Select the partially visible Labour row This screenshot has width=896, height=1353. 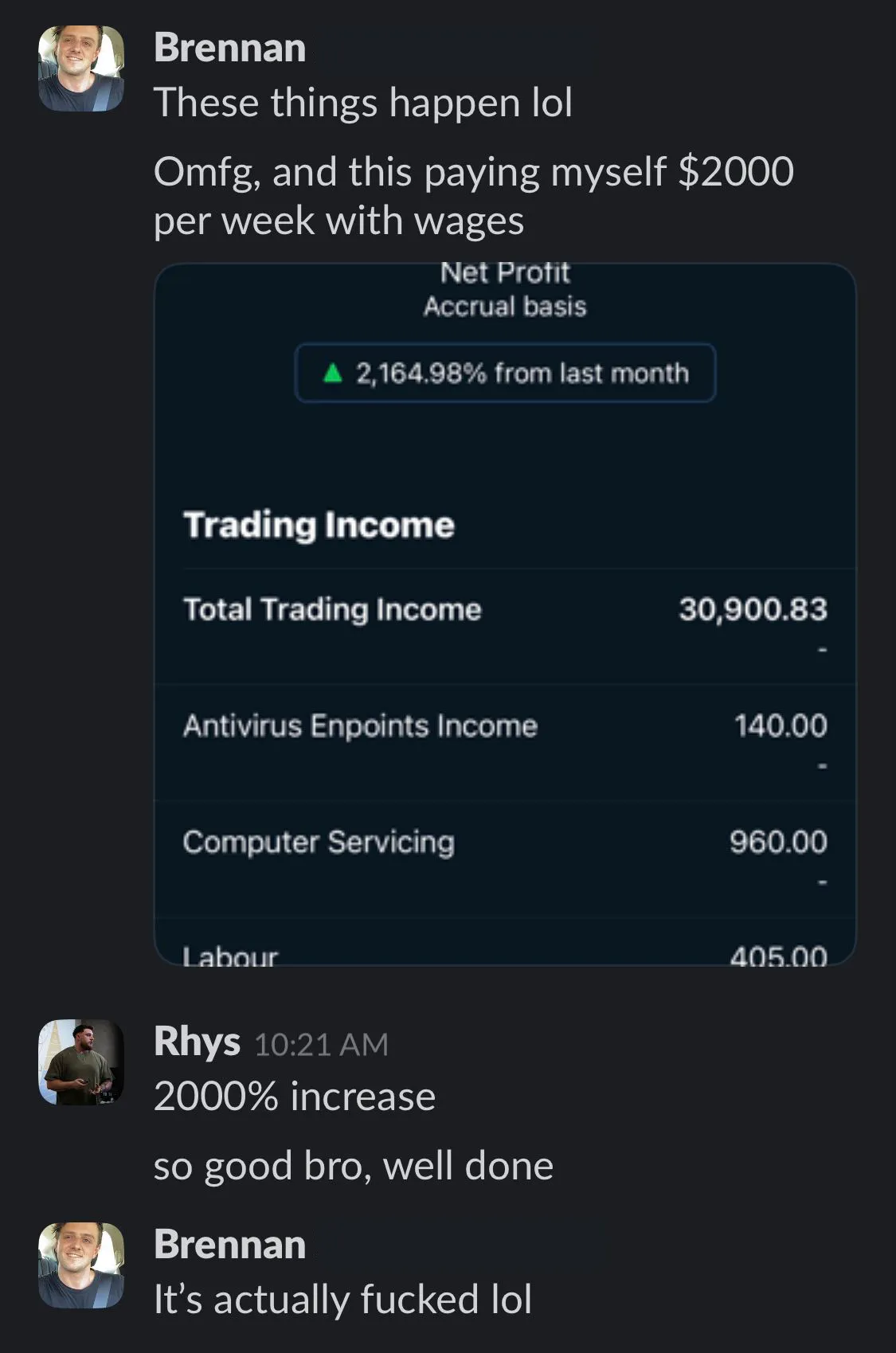(505, 942)
